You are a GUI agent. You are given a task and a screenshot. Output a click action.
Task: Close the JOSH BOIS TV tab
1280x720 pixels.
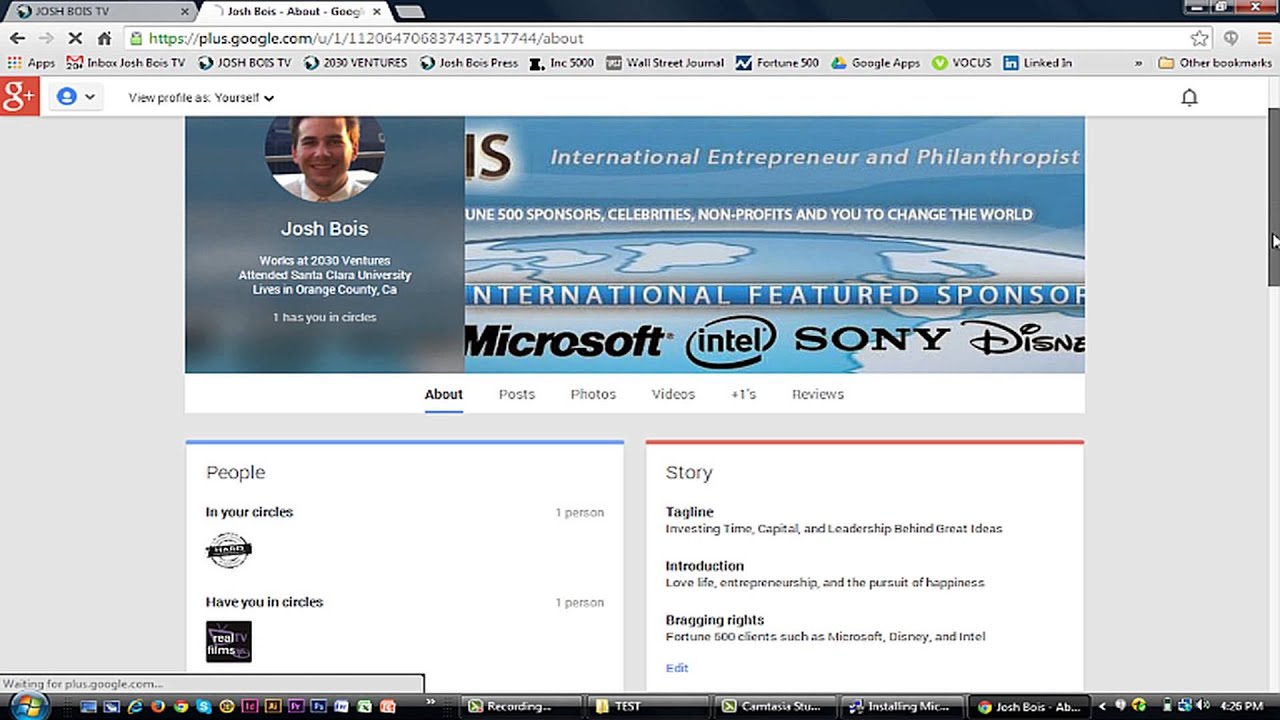[x=185, y=11]
